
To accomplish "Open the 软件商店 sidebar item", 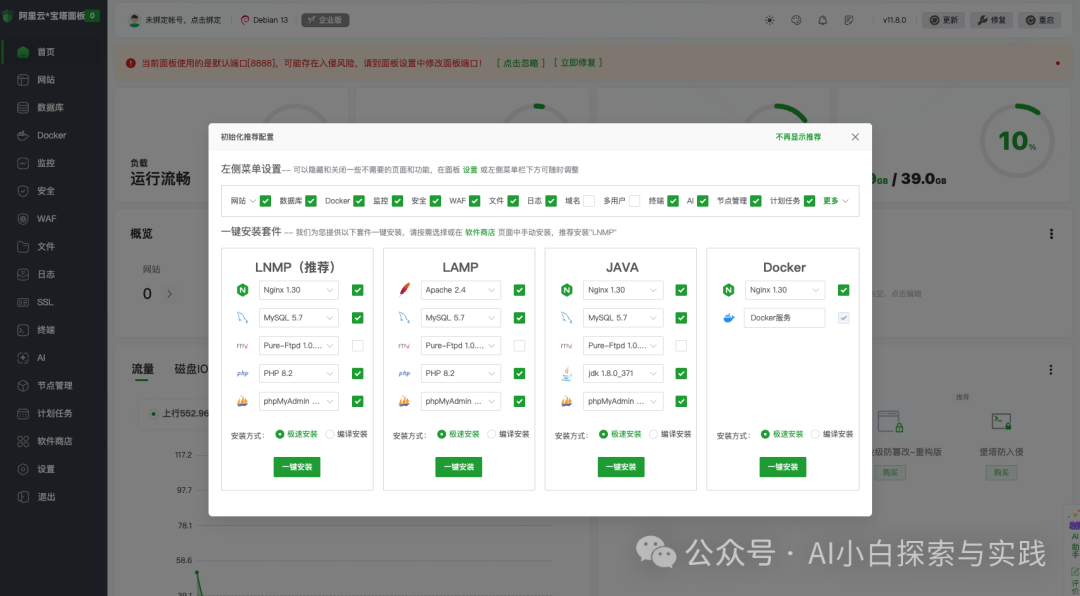I will (54, 441).
